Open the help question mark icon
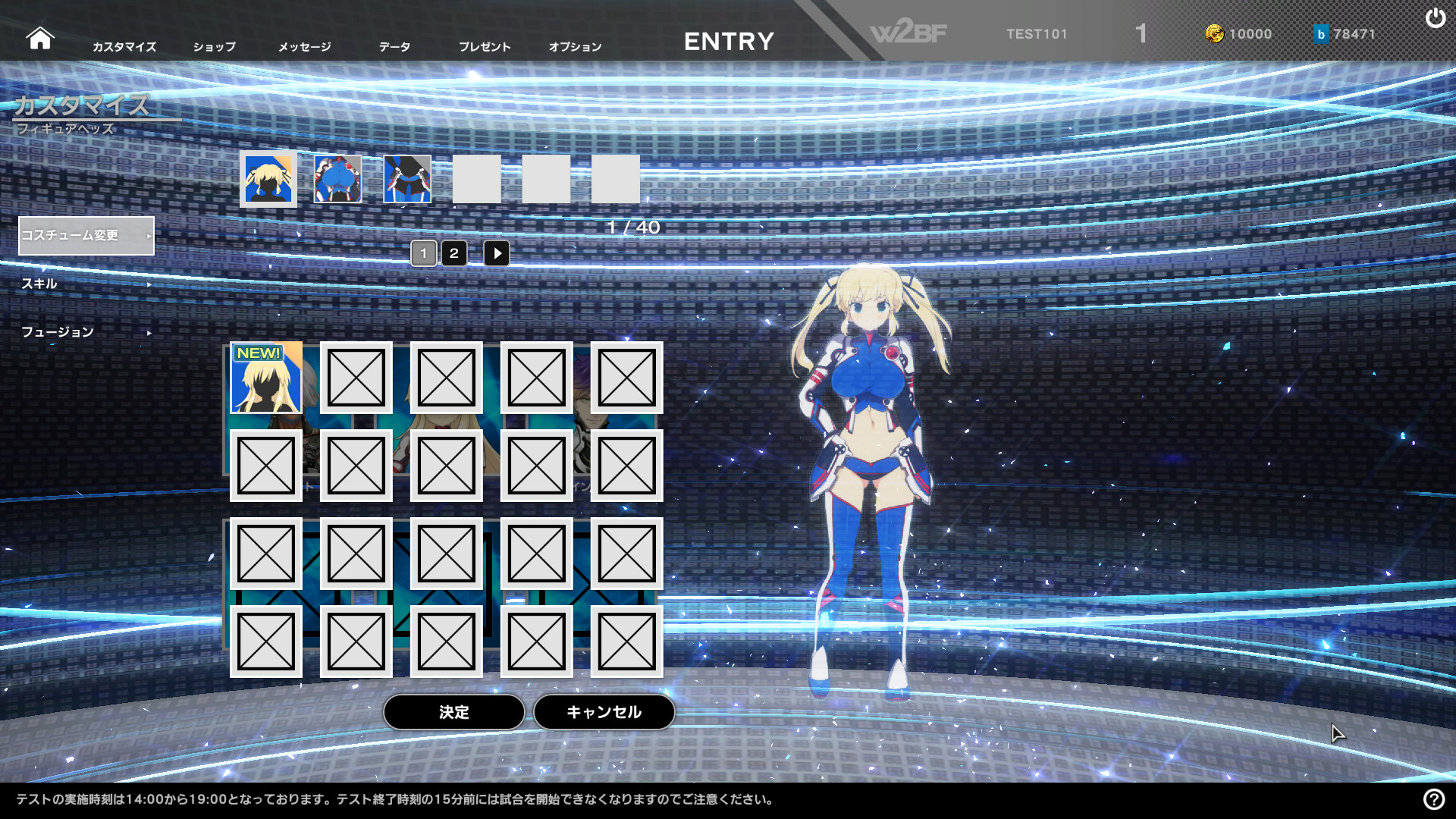Screen dimensions: 1456x819 1433,799
